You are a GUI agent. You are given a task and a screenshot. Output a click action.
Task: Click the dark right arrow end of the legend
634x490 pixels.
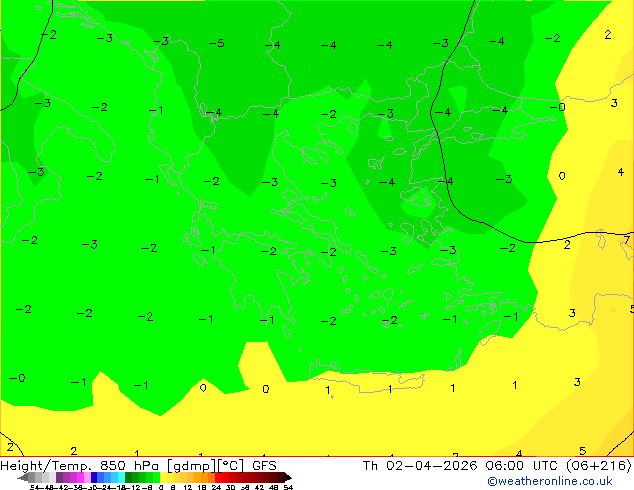tap(288, 477)
